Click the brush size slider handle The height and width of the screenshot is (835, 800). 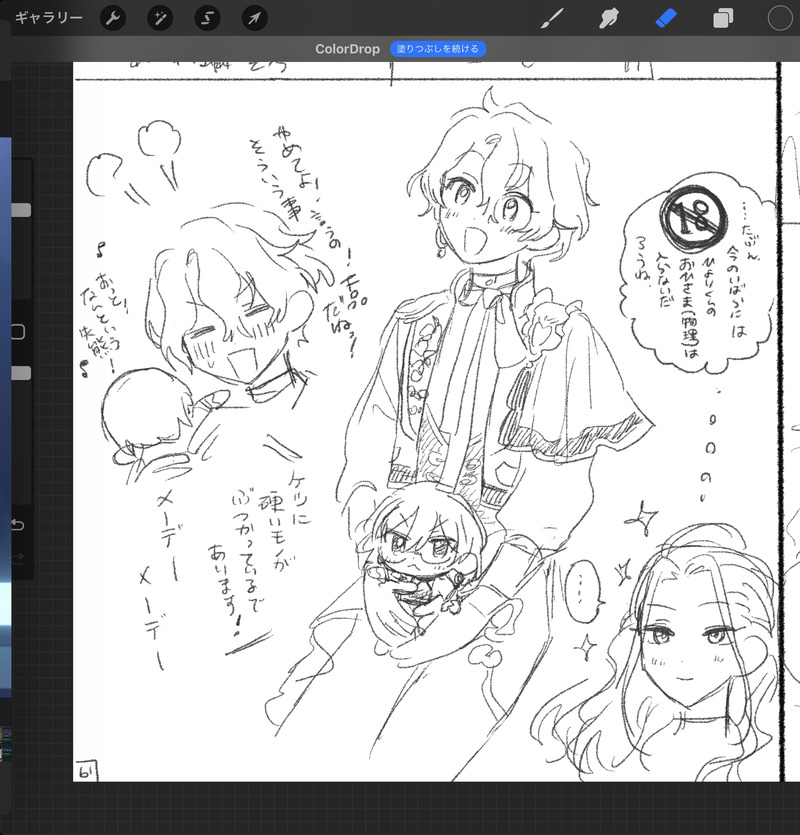point(21,210)
